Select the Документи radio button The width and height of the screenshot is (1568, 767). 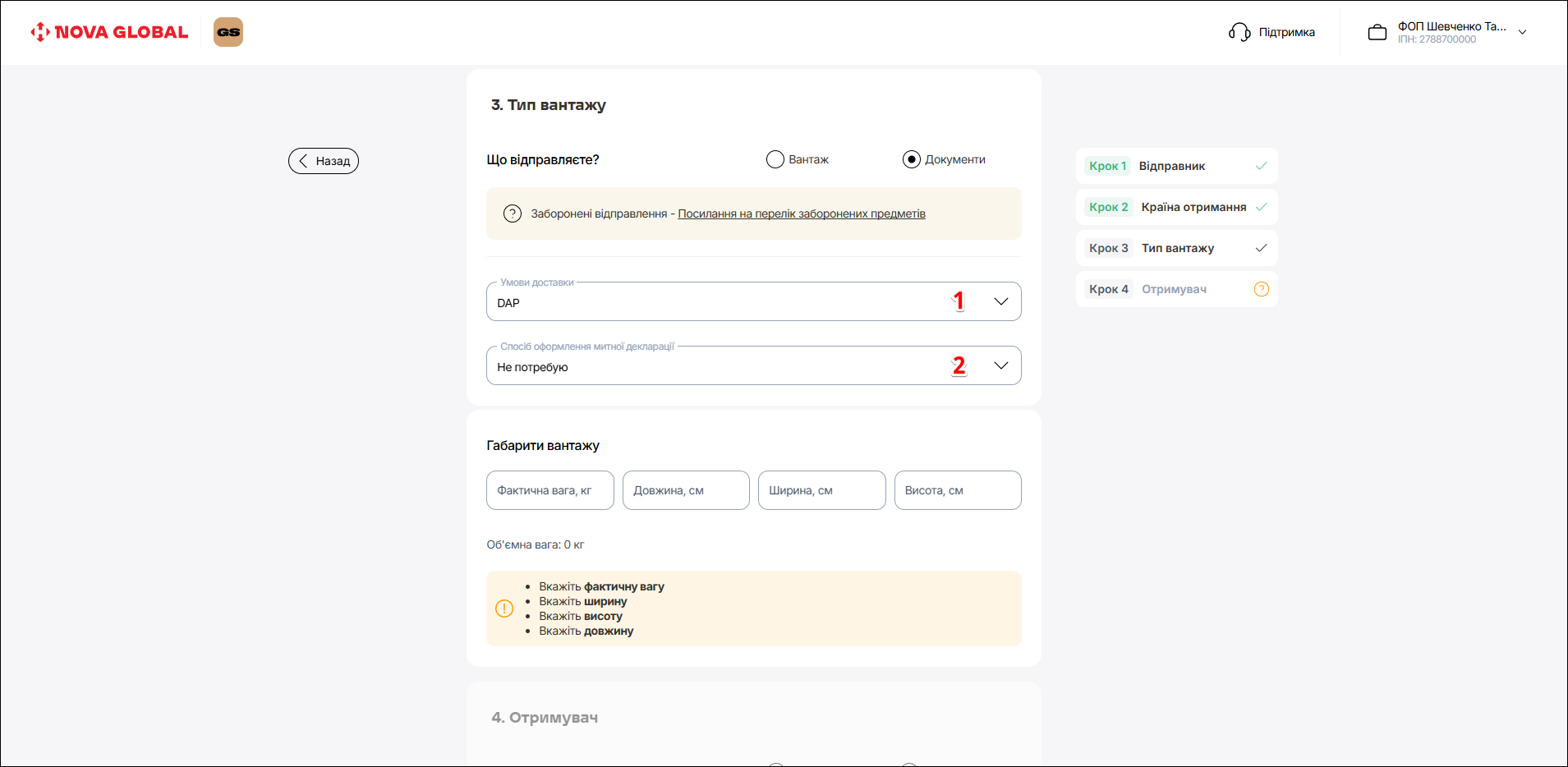point(912,159)
